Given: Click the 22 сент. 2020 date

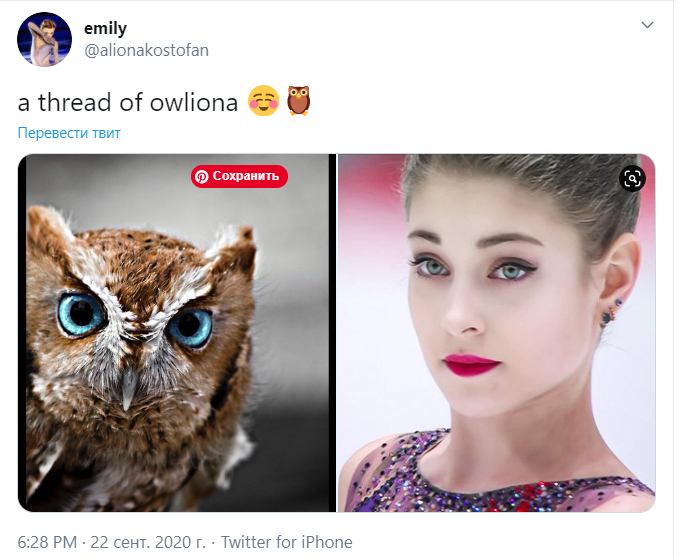Looking at the screenshot, I should (x=148, y=542).
